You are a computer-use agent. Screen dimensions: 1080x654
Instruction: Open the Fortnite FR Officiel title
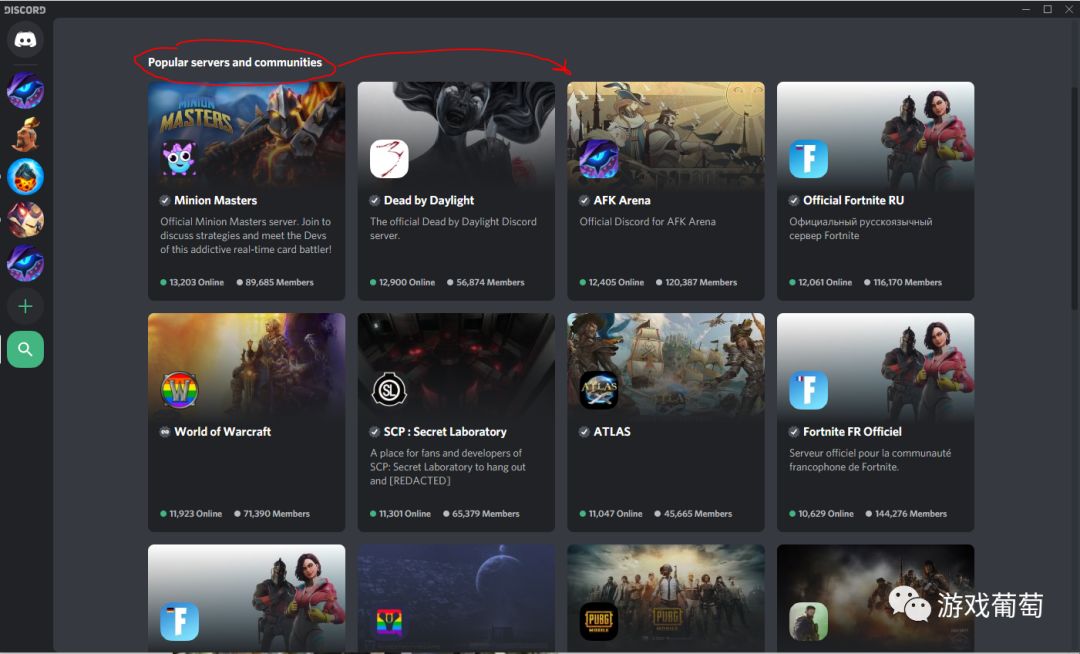coord(852,432)
